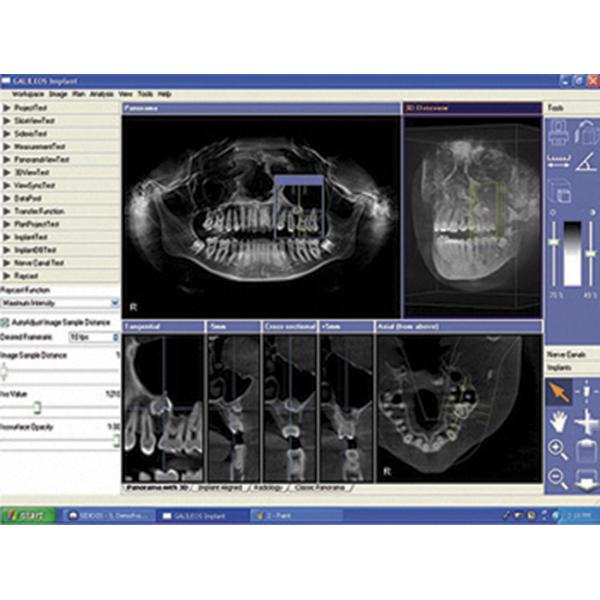This screenshot has height=600, width=600.
Task: Click the Windows Start button
Action: coord(27,515)
